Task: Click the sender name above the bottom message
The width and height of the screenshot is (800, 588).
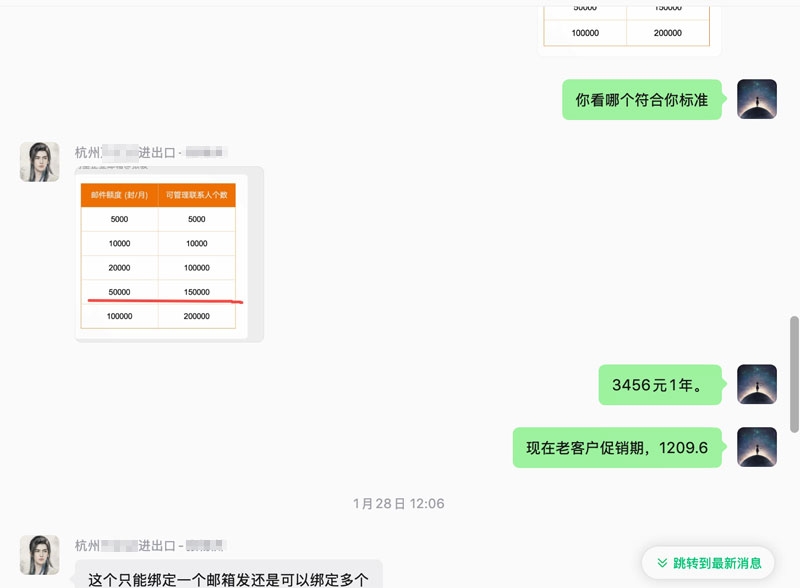Action: (x=151, y=545)
